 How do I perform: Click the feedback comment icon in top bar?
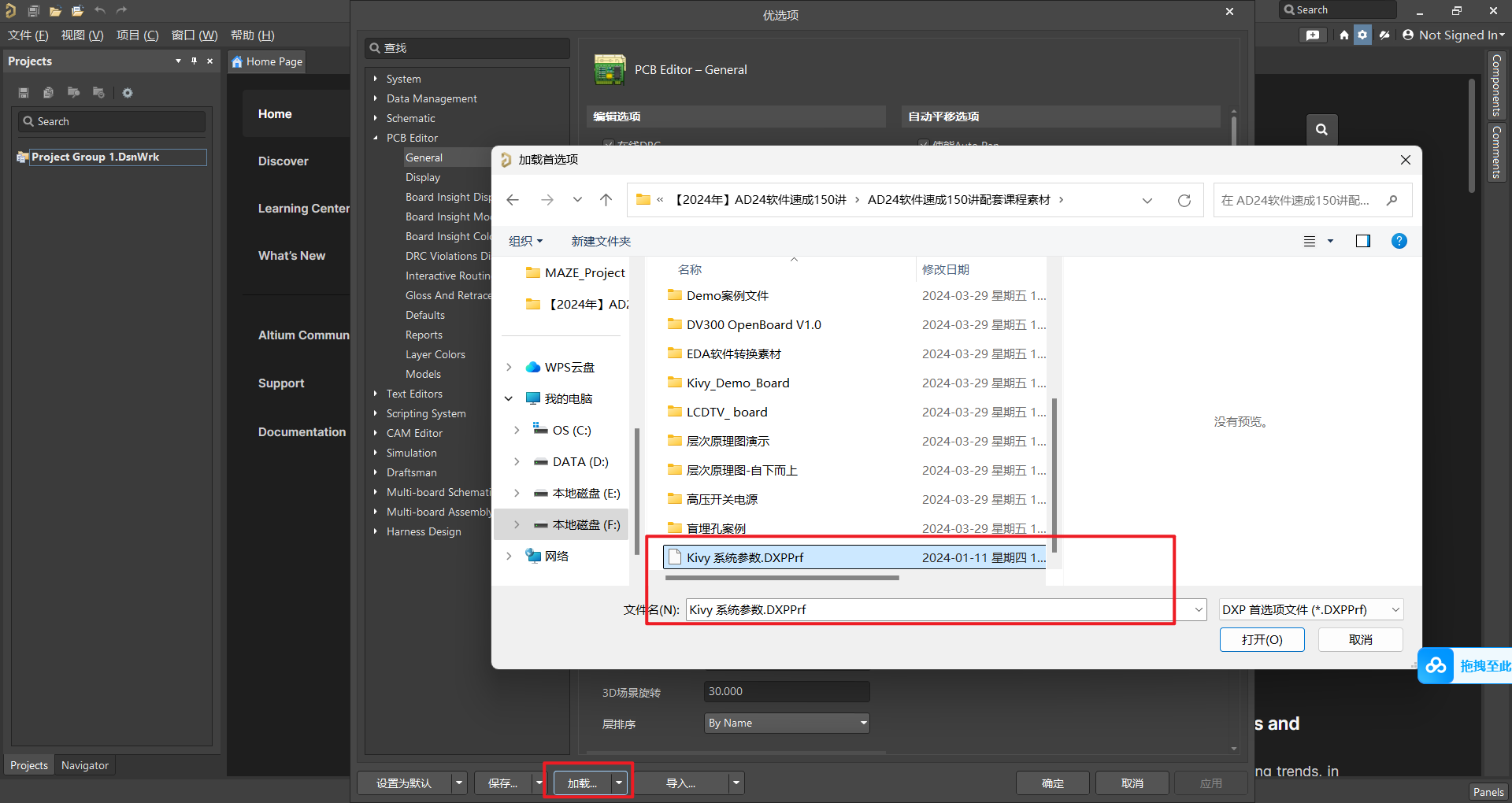(x=1313, y=35)
